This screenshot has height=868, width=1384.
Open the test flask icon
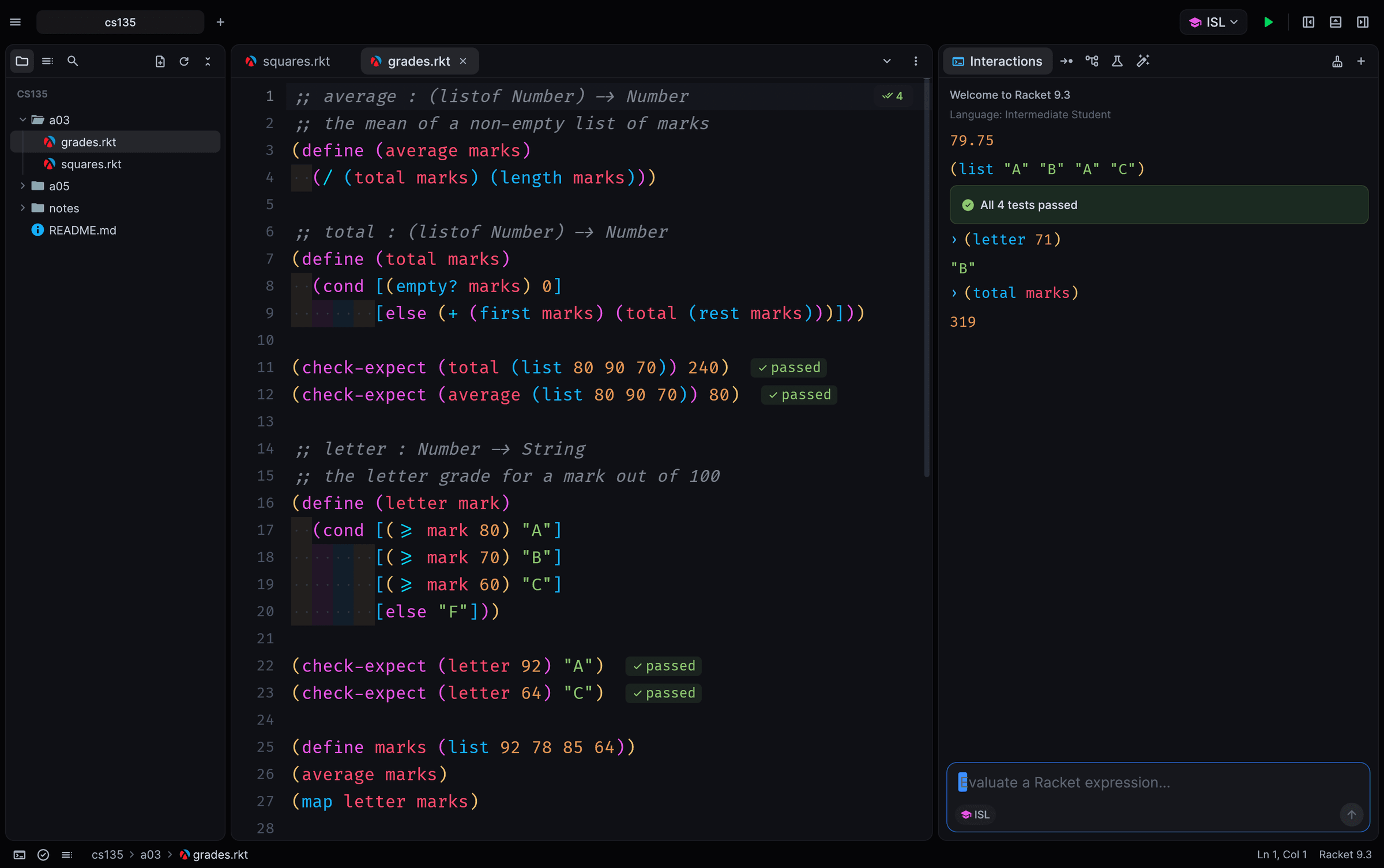pyautogui.click(x=1117, y=61)
